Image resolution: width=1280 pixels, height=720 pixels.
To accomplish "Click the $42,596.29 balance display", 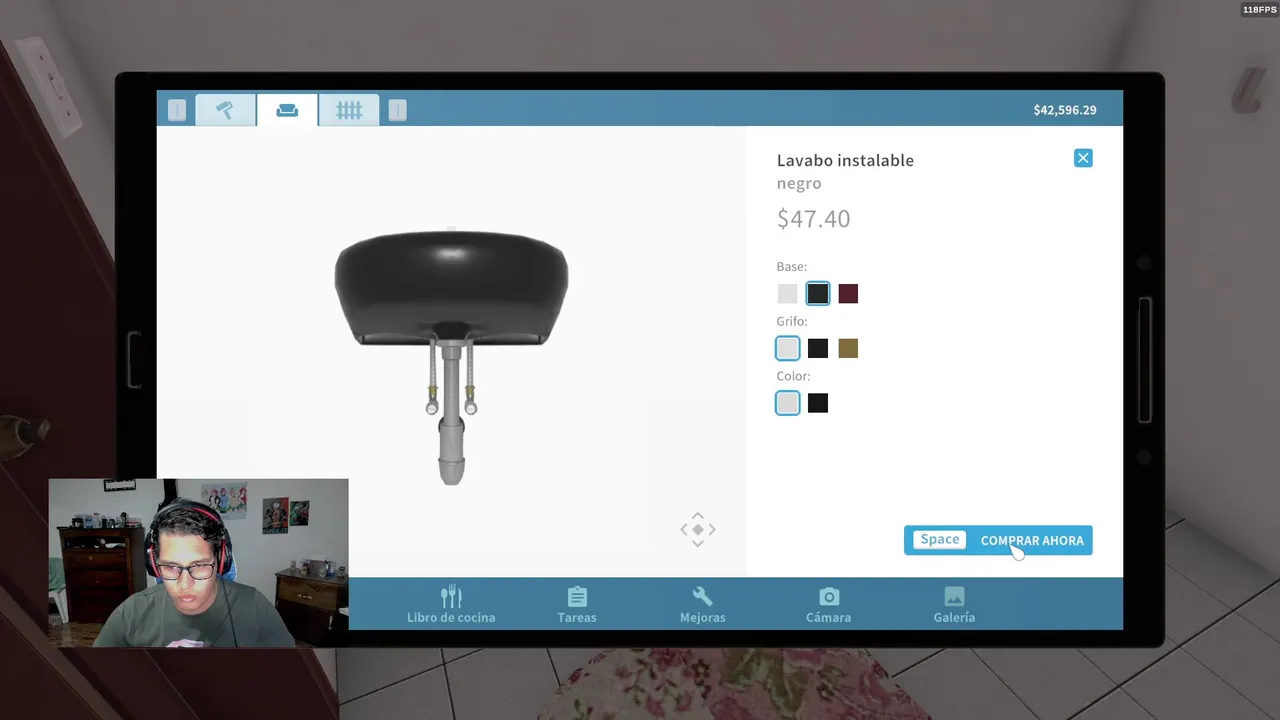I will 1065,110.
